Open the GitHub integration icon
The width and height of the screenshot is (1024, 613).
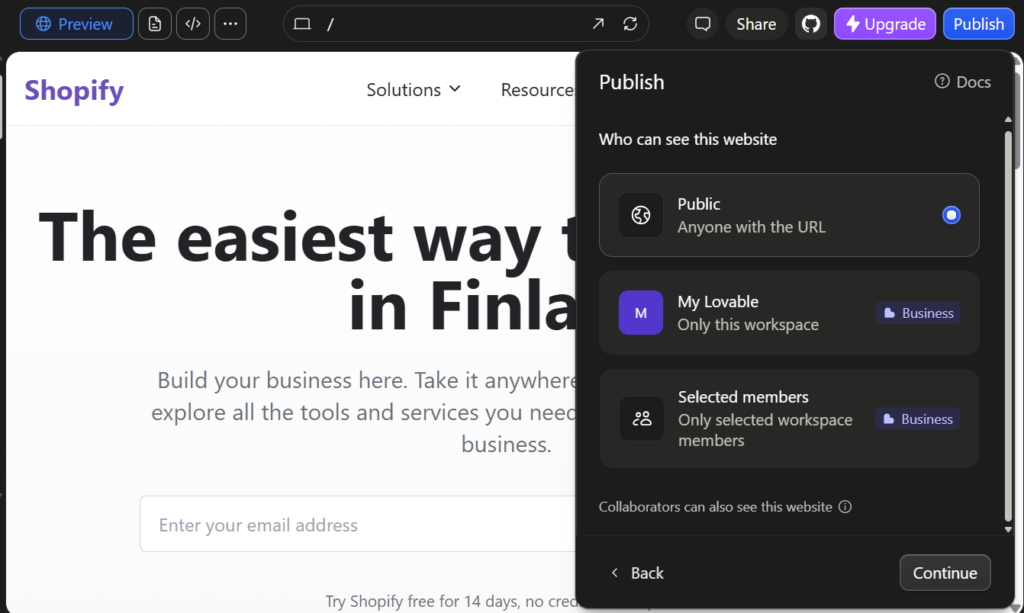[x=811, y=24]
